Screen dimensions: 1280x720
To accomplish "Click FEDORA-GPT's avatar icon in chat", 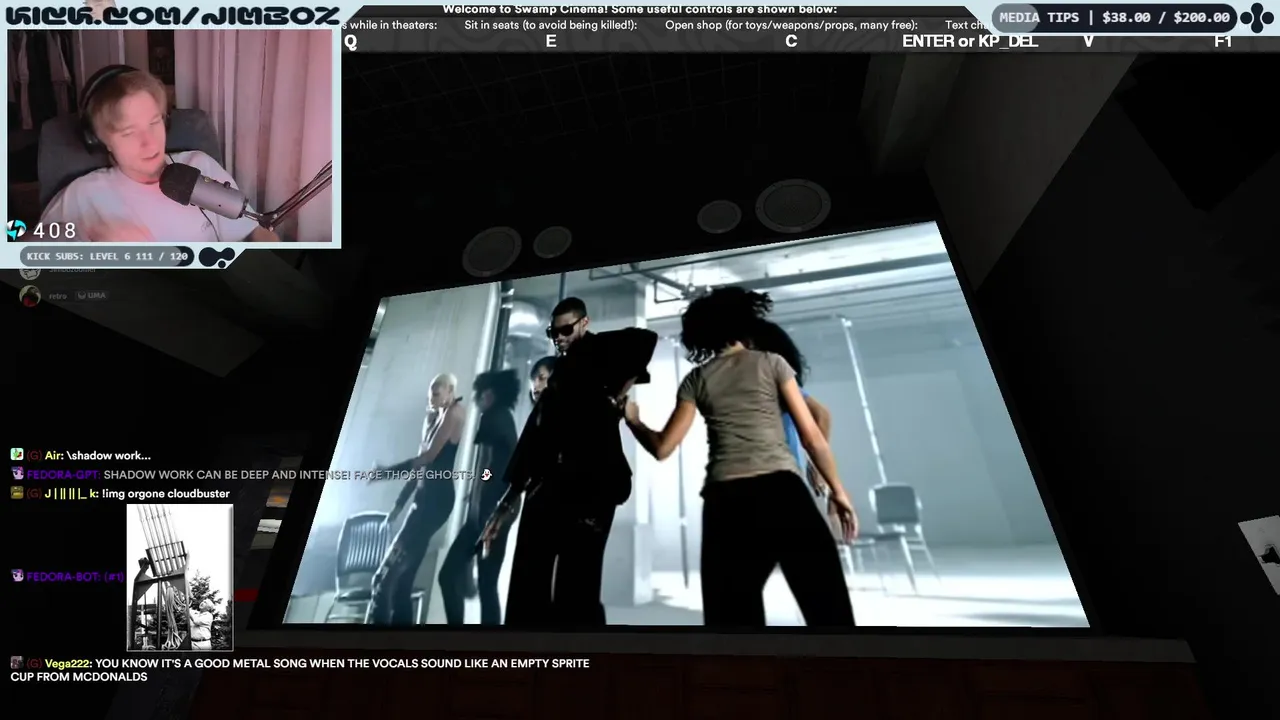I will pyautogui.click(x=17, y=474).
